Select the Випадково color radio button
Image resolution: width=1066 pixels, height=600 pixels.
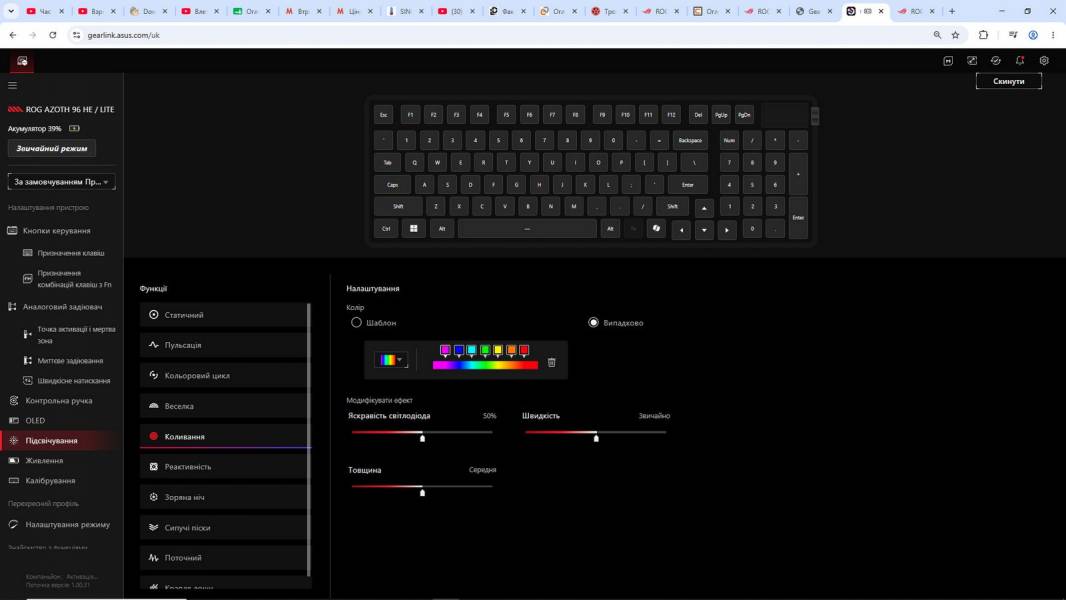(594, 322)
